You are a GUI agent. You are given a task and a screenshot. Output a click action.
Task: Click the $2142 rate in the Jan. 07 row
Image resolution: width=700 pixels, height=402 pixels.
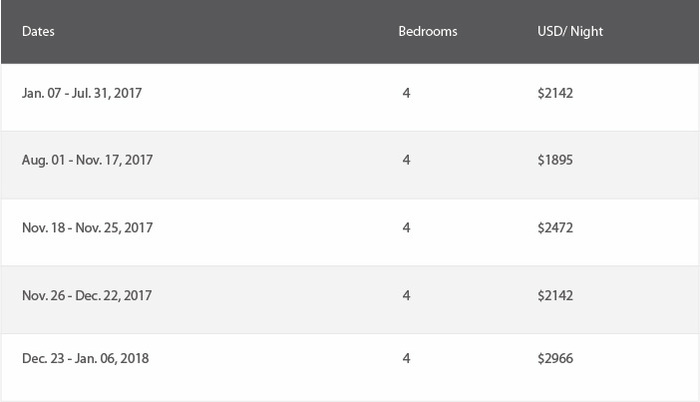555,93
